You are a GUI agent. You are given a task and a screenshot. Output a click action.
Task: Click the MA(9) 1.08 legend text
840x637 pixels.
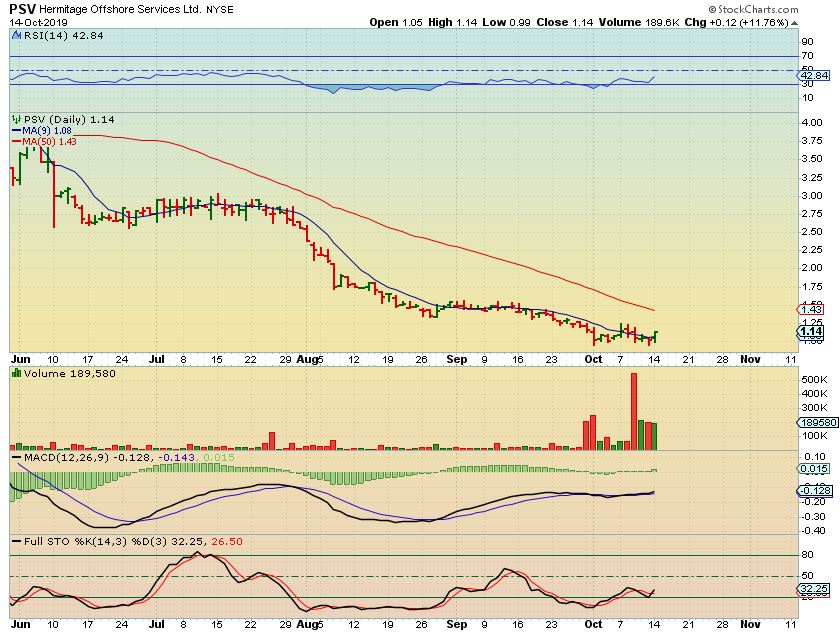pyautogui.click(x=47, y=131)
